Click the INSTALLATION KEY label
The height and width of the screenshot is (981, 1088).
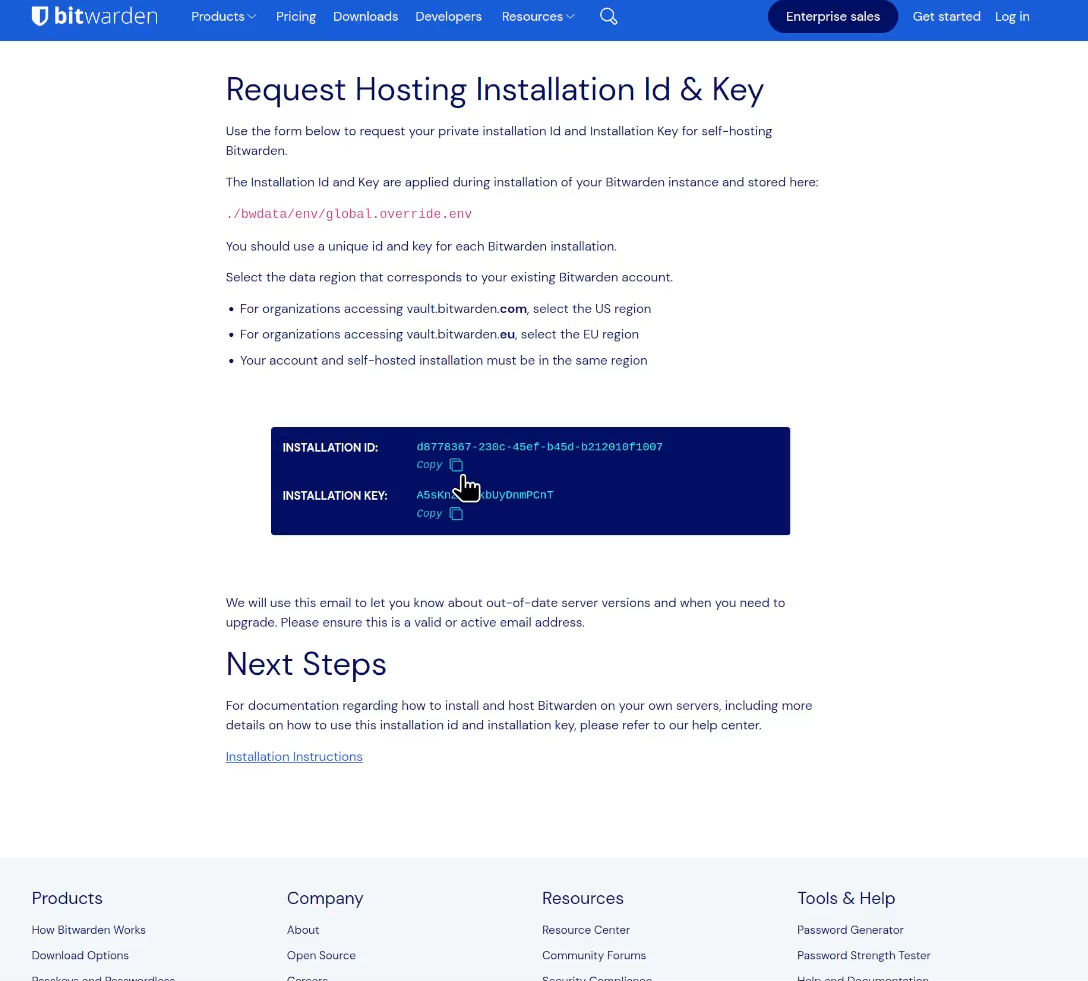coord(335,495)
